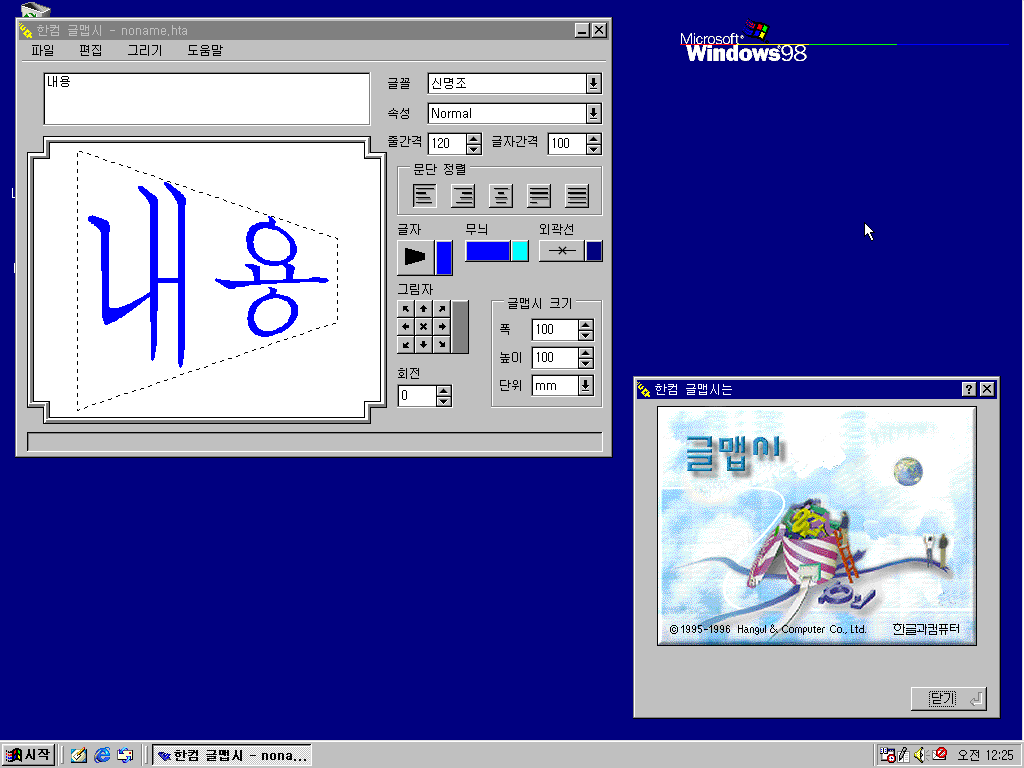Set shadow direction to upper-left
The image size is (1024, 768).
point(406,308)
